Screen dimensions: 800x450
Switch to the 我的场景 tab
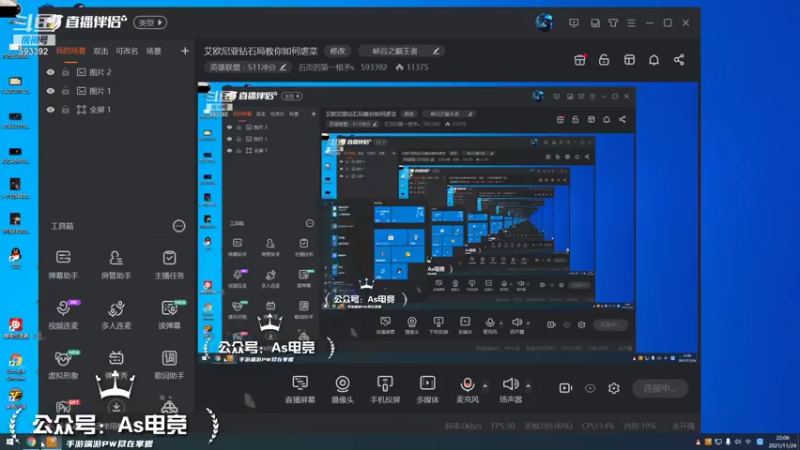pyautogui.click(x=71, y=51)
